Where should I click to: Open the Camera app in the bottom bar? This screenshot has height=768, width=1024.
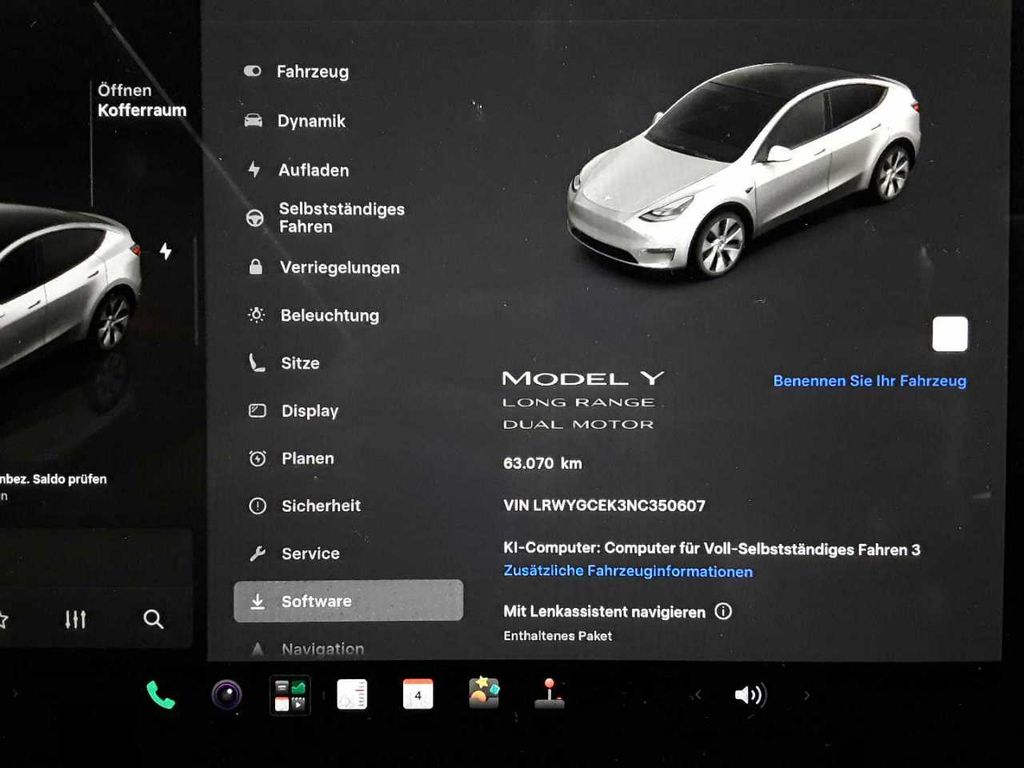pyautogui.click(x=227, y=695)
